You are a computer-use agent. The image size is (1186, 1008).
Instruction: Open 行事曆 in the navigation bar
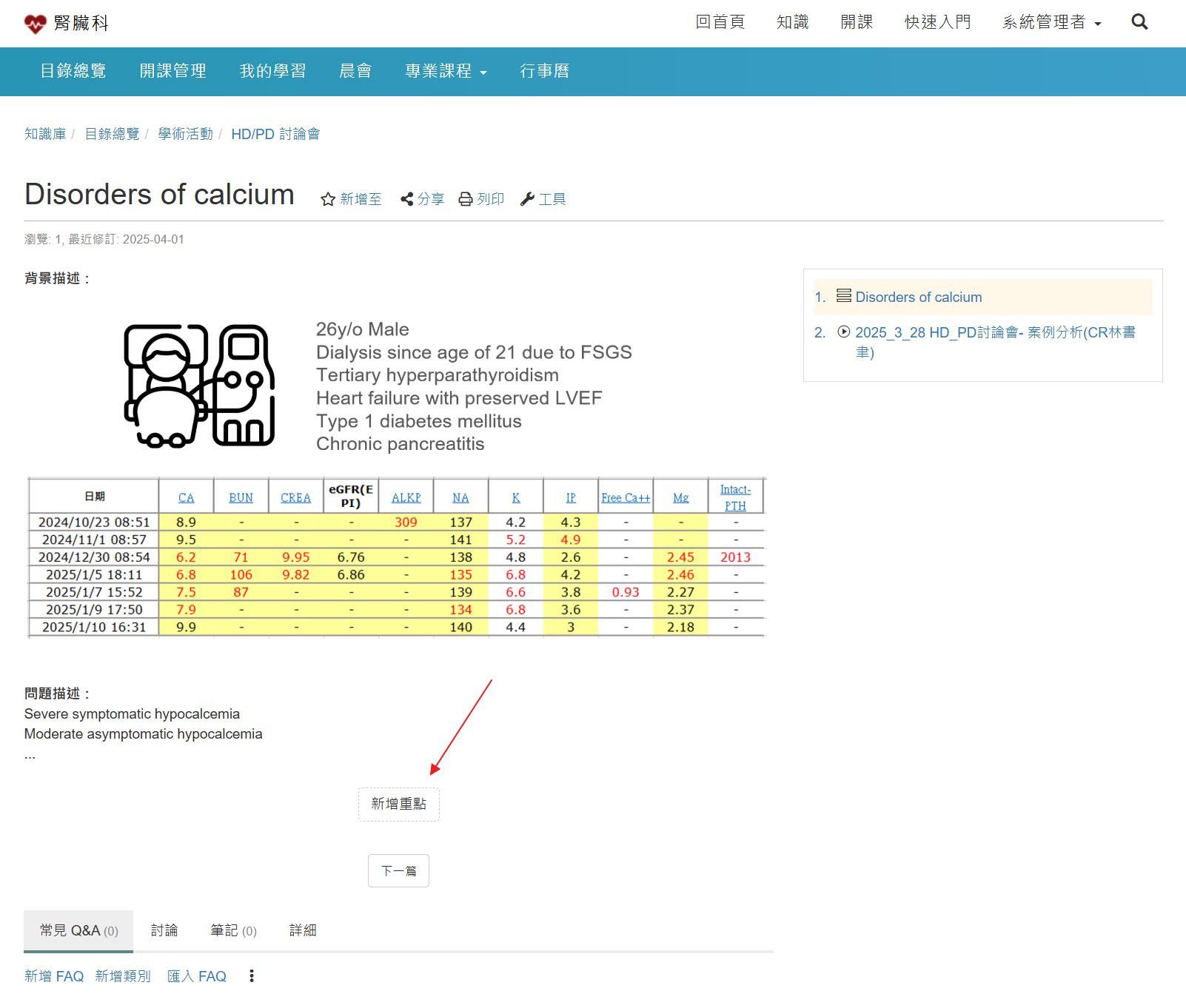point(544,71)
